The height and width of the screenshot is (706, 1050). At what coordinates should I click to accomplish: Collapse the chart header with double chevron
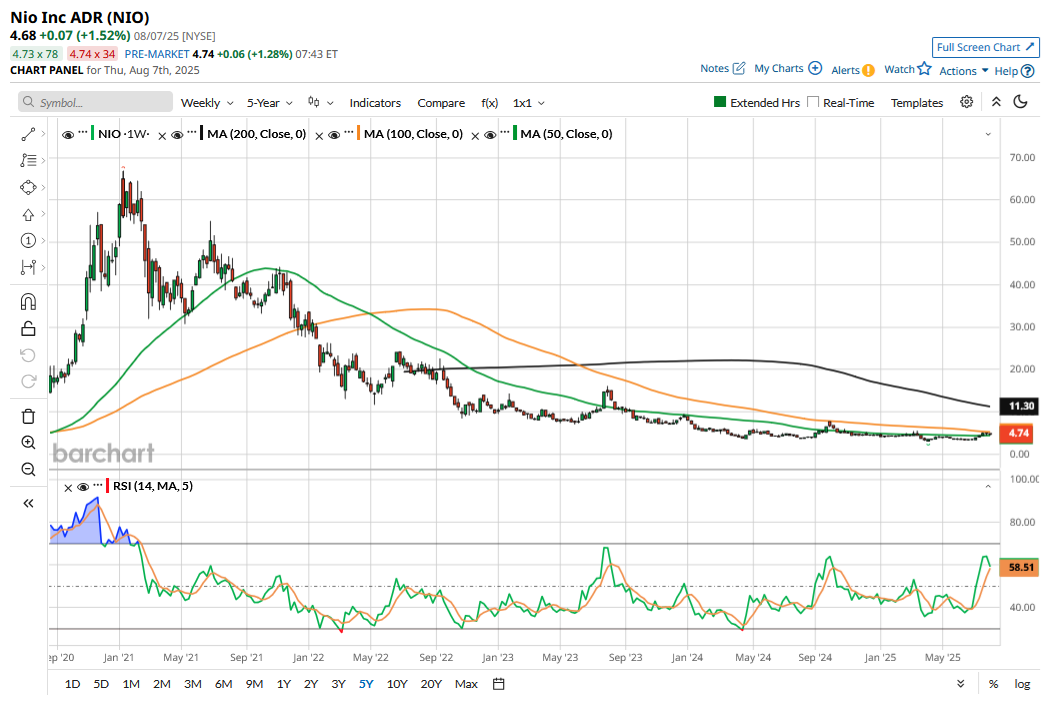[x=996, y=102]
